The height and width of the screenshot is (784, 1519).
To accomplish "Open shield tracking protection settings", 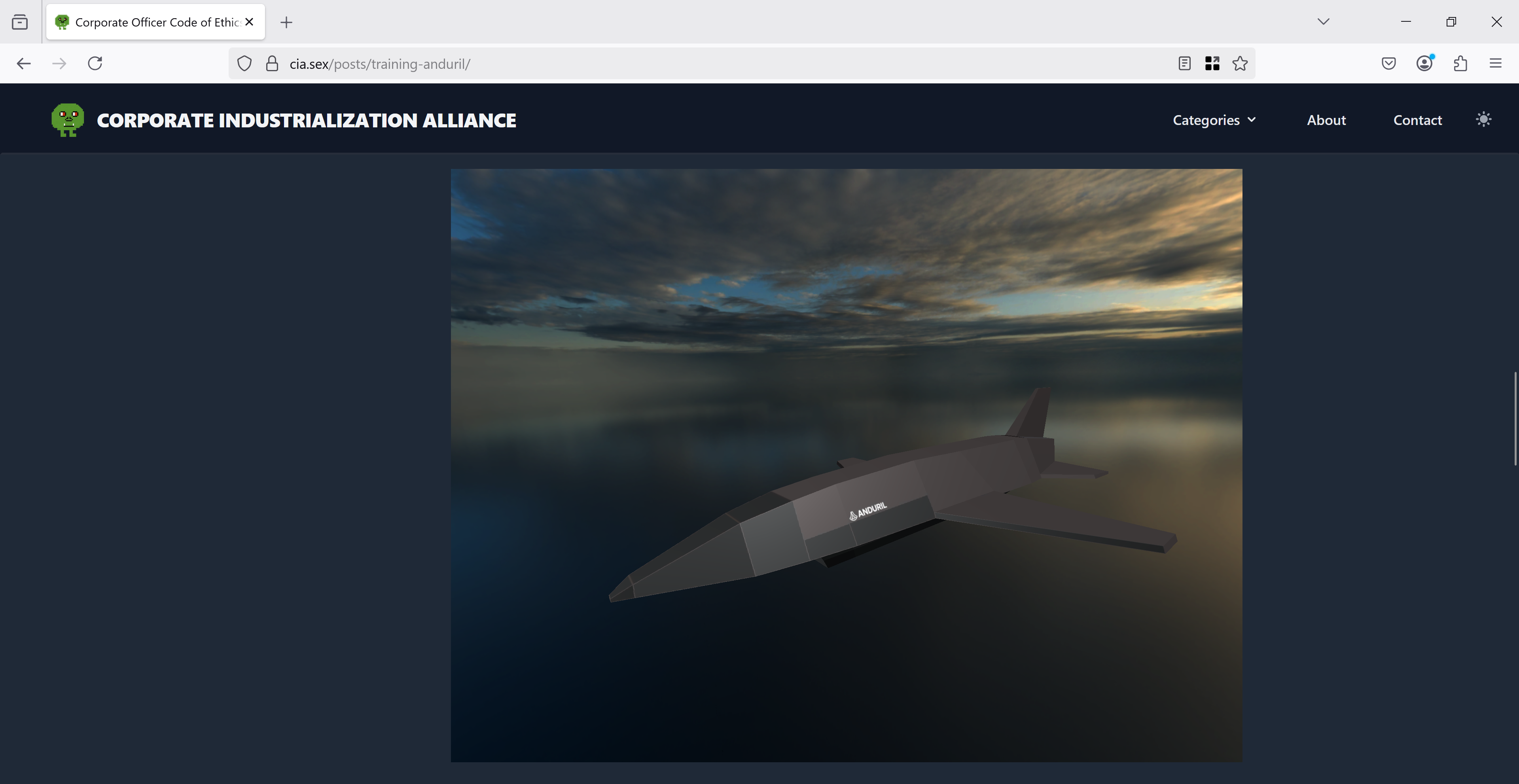I will tap(244, 63).
